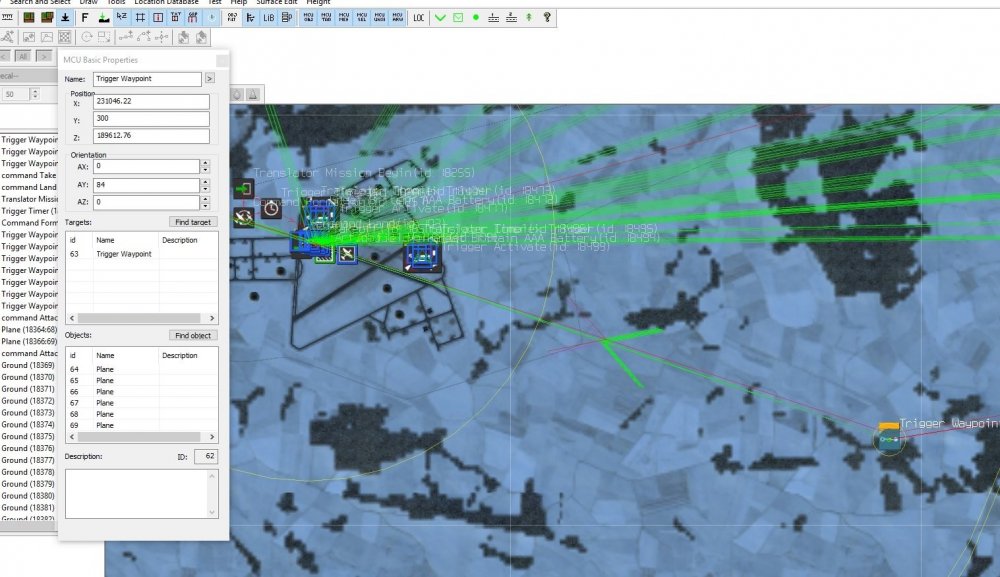Click the Objects list left scroll arrow
Image resolution: width=1000 pixels, height=577 pixels.
click(x=72, y=437)
